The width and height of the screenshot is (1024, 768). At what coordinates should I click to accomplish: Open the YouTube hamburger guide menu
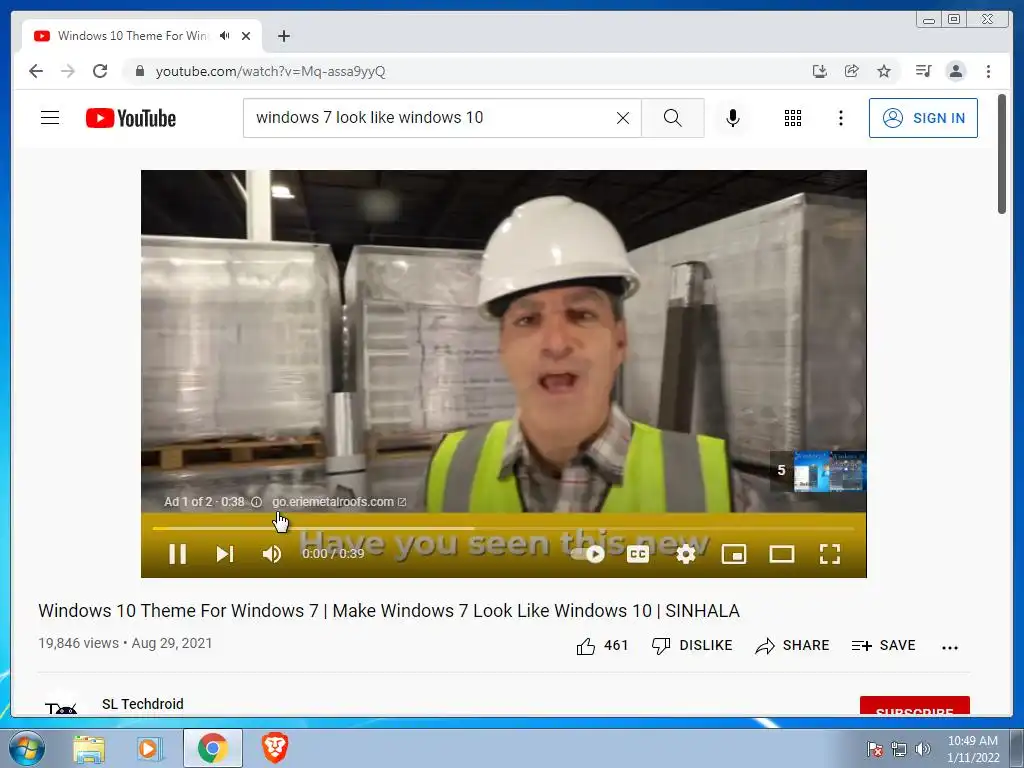click(50, 118)
